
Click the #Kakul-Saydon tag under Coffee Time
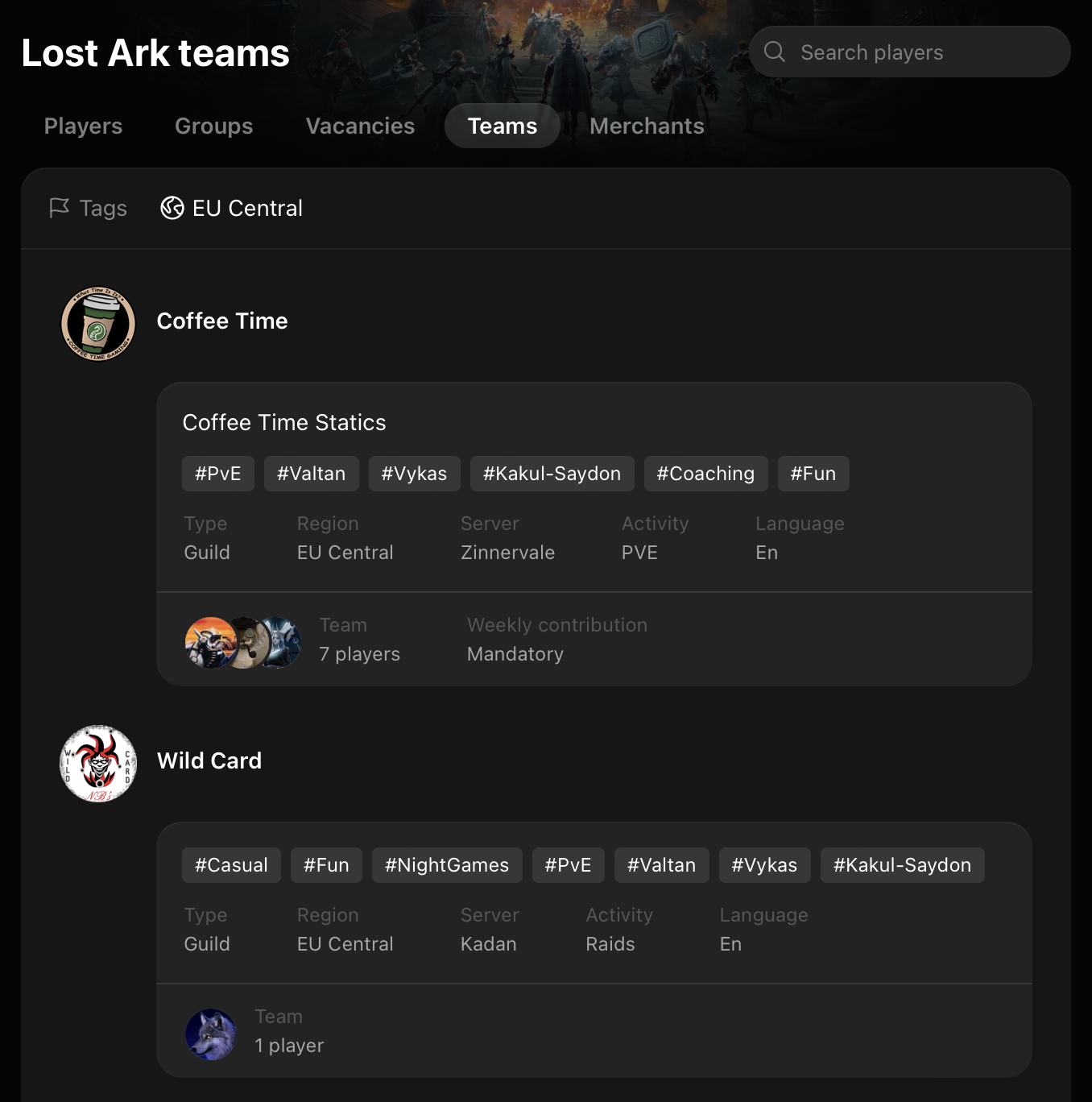coord(552,474)
